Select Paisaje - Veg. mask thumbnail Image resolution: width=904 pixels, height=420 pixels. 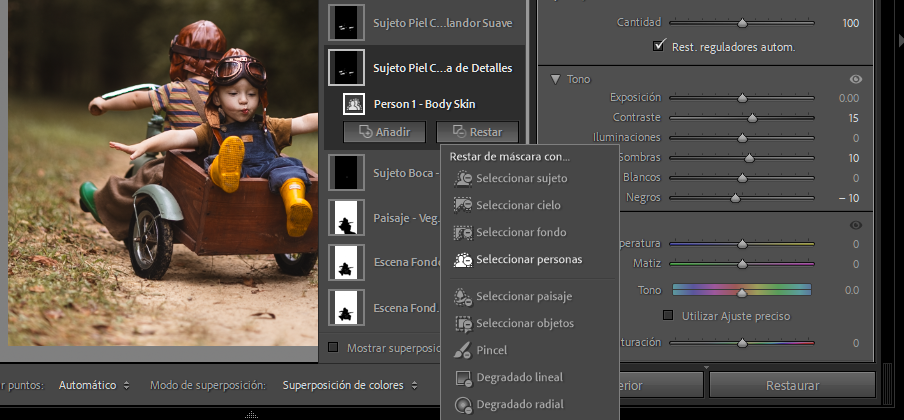pos(346,218)
